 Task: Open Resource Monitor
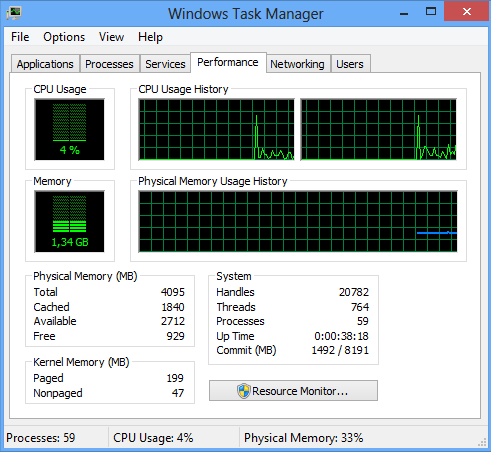point(293,391)
